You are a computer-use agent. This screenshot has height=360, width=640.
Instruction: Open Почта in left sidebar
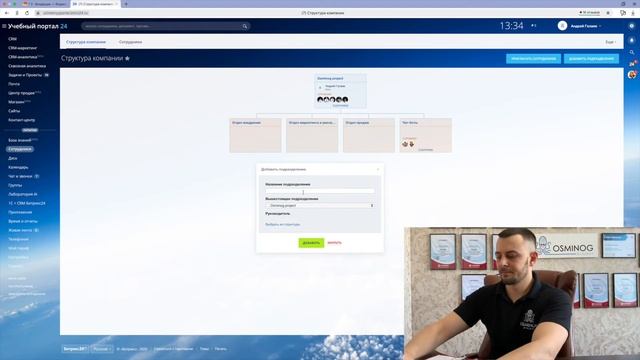14,84
